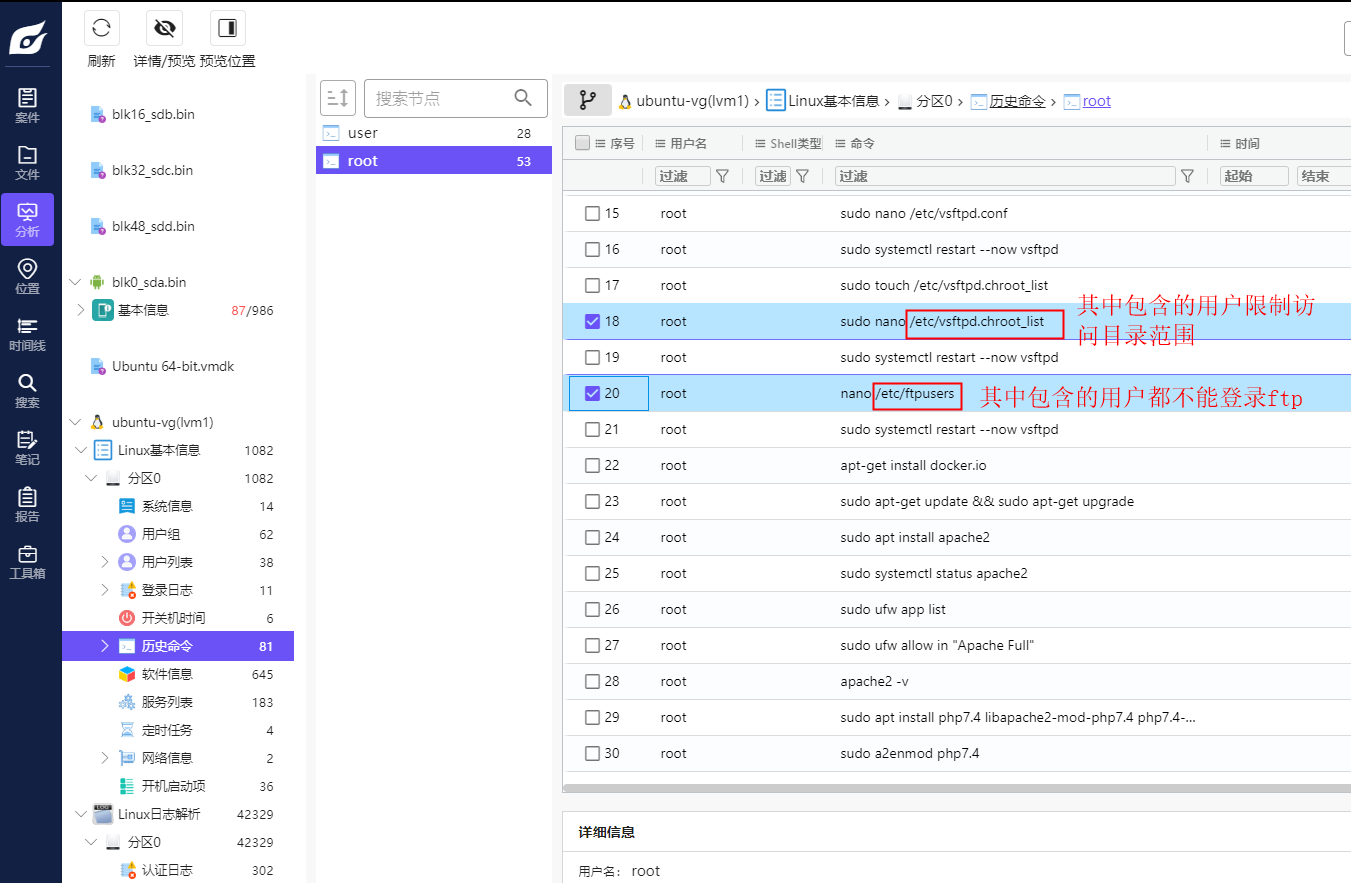This screenshot has width=1351, height=883.
Task: Collapse the blk0_sda.bin tree node
Action: pos(76,282)
